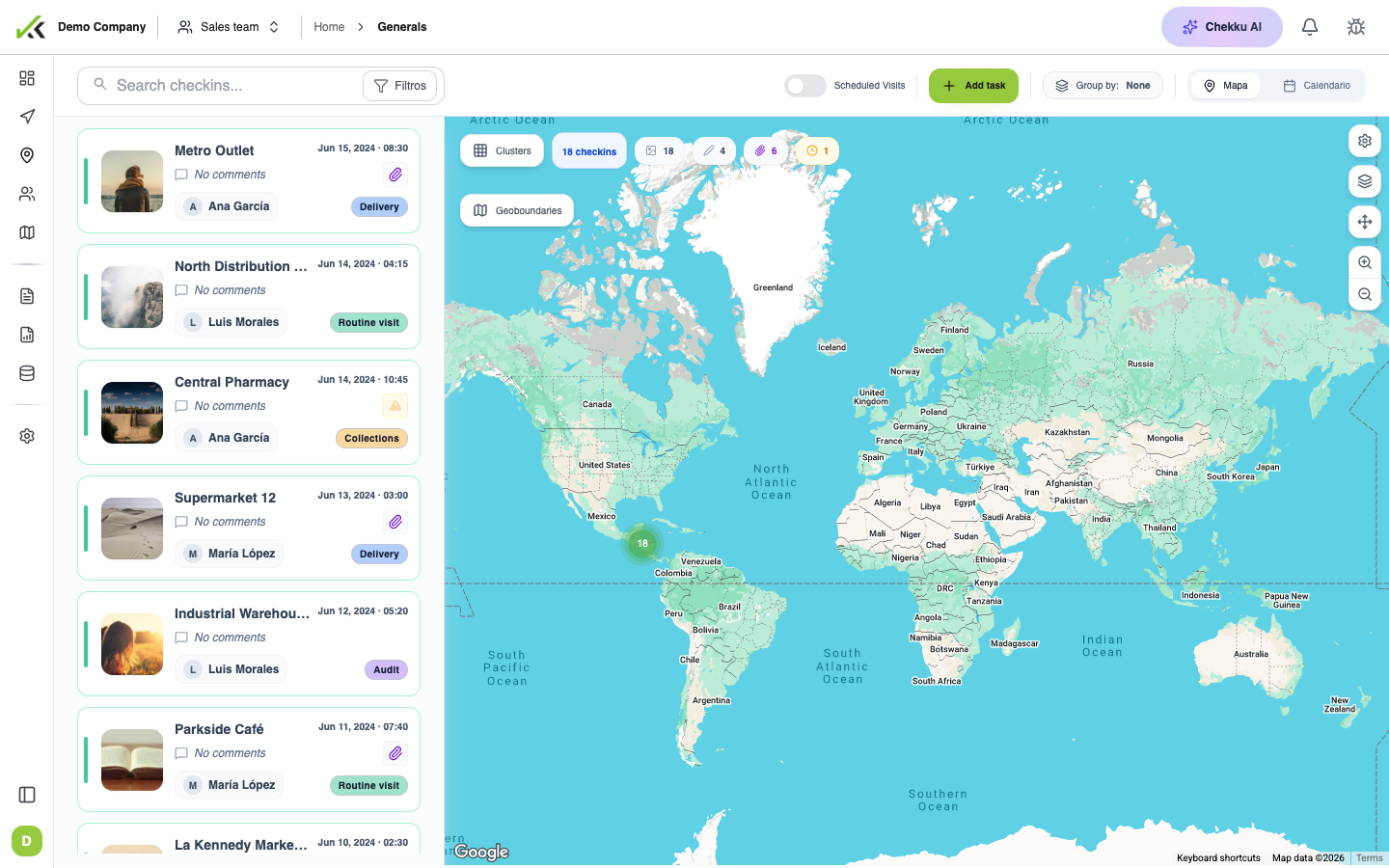The width and height of the screenshot is (1389, 868).
Task: Open the map settings gear icon
Action: [x=1365, y=141]
